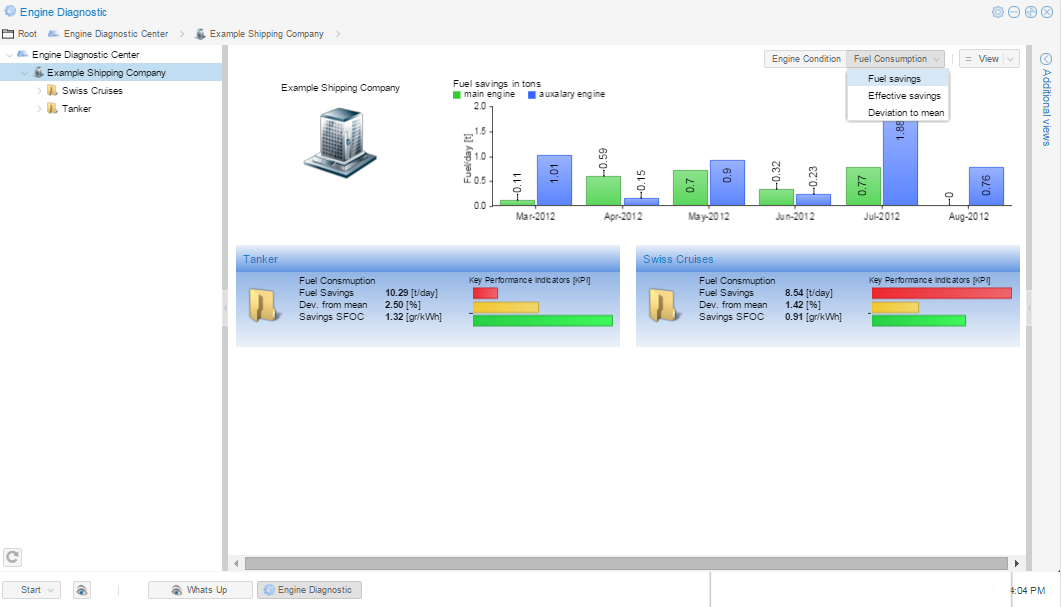Open the Start menu dropdown

tap(31, 590)
